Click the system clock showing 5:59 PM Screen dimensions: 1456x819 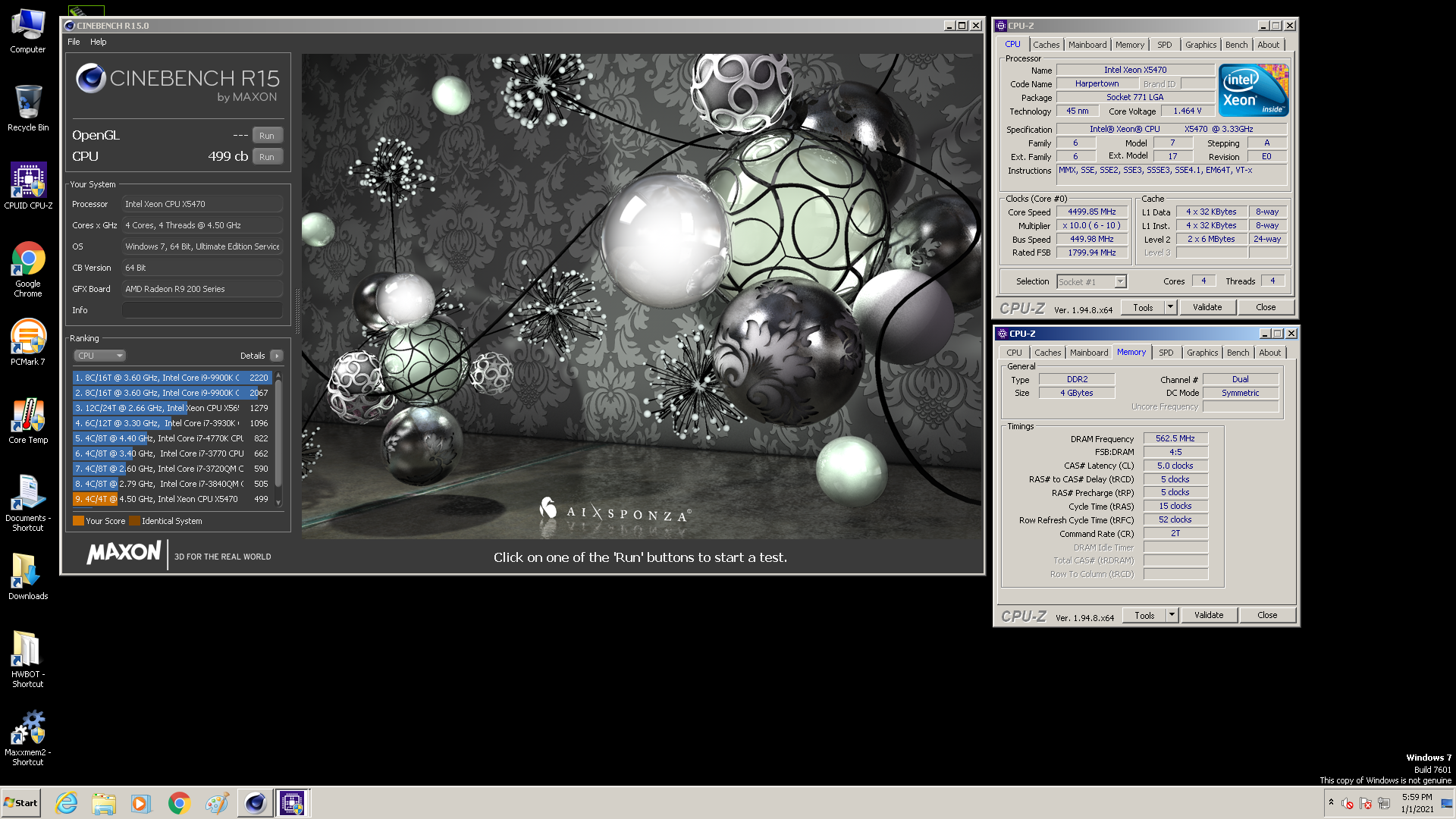pos(1417,803)
